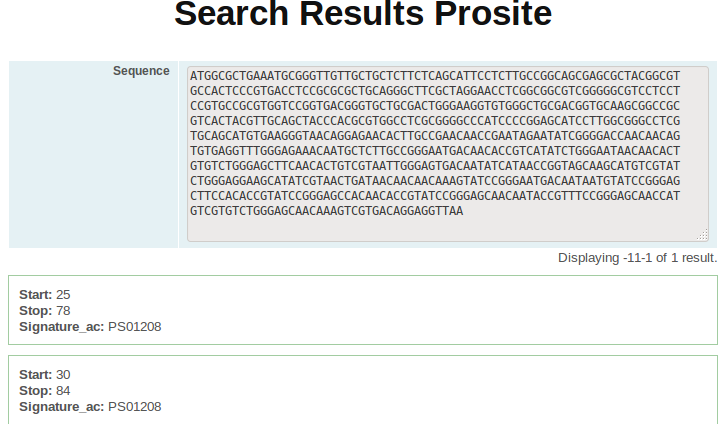The image size is (725, 424).
Task: Place cursor in sequence line starting ATGGCGCTGAAATG
Action: 435,76
